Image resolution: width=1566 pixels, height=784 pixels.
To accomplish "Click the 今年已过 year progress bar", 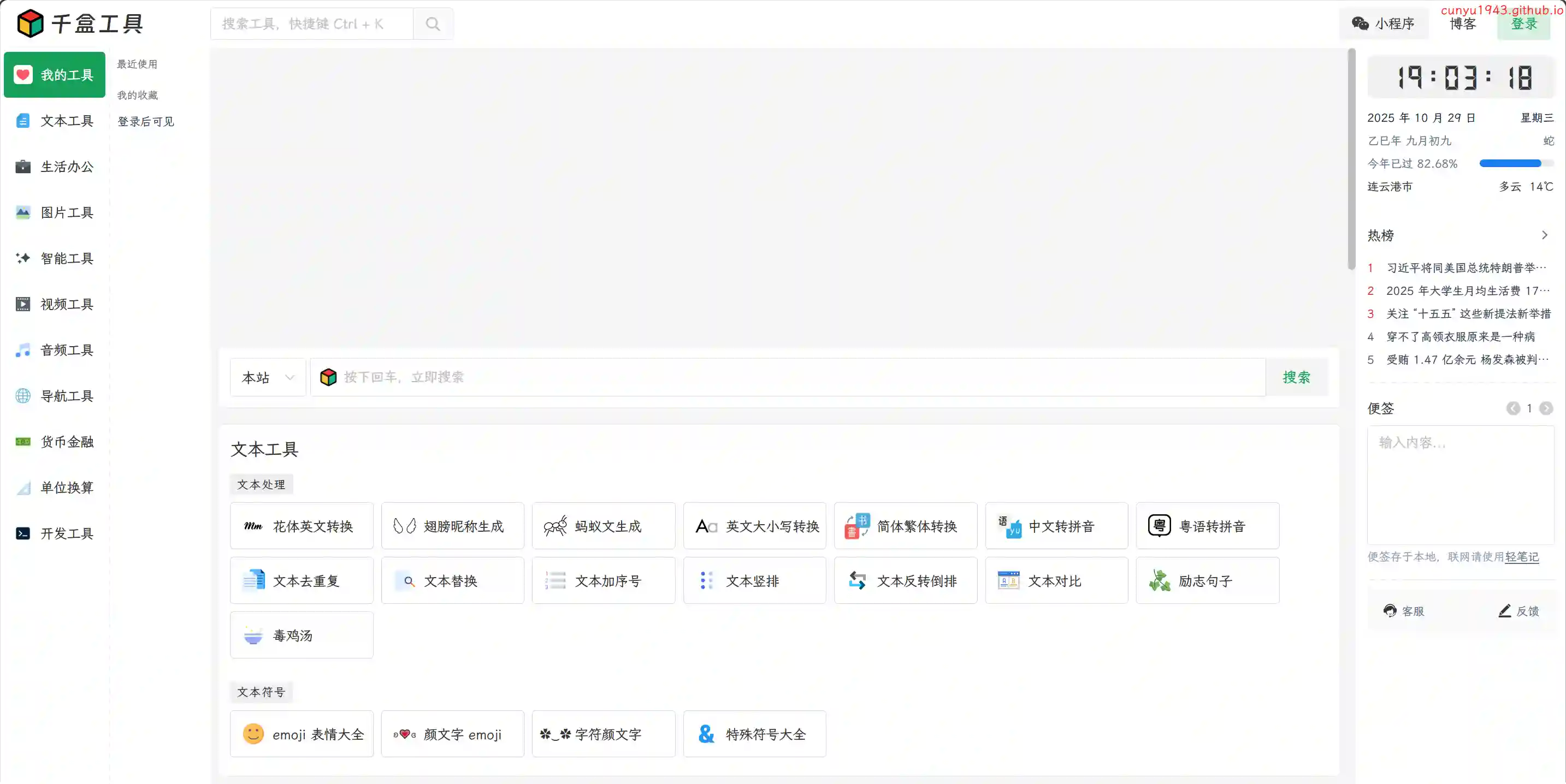I will coord(1516,163).
